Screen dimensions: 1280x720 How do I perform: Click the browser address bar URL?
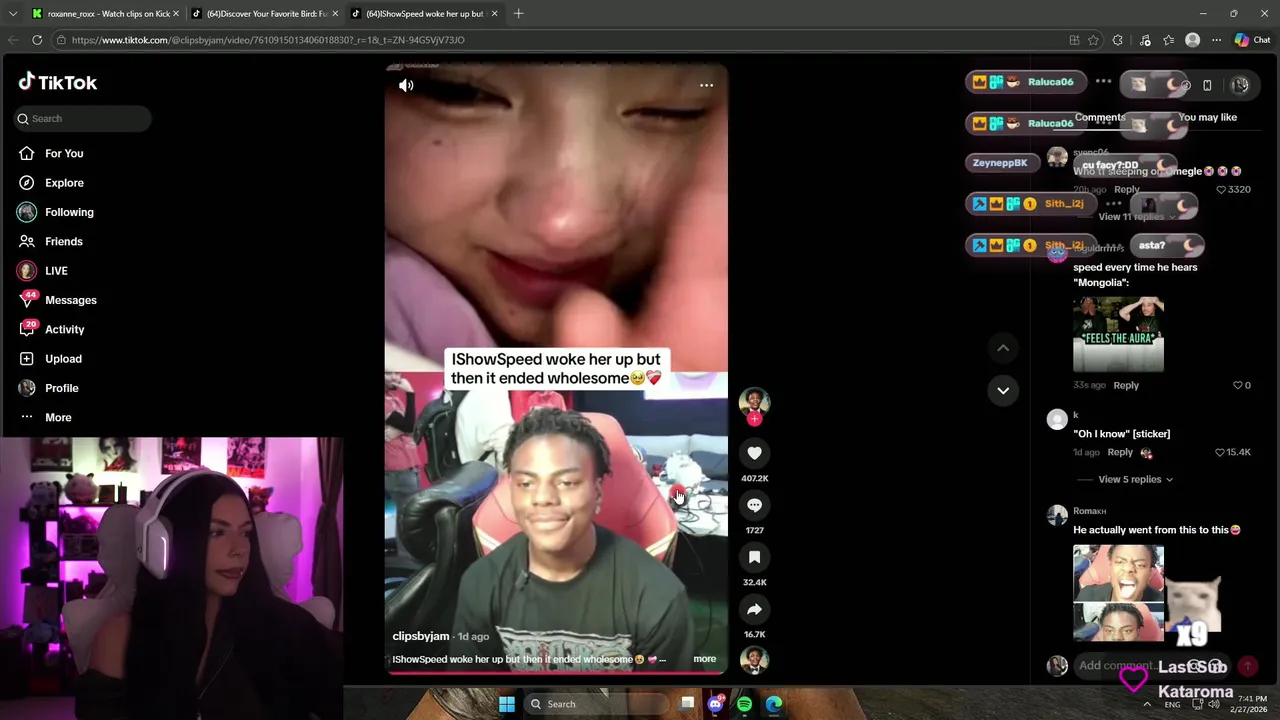tap(268, 40)
